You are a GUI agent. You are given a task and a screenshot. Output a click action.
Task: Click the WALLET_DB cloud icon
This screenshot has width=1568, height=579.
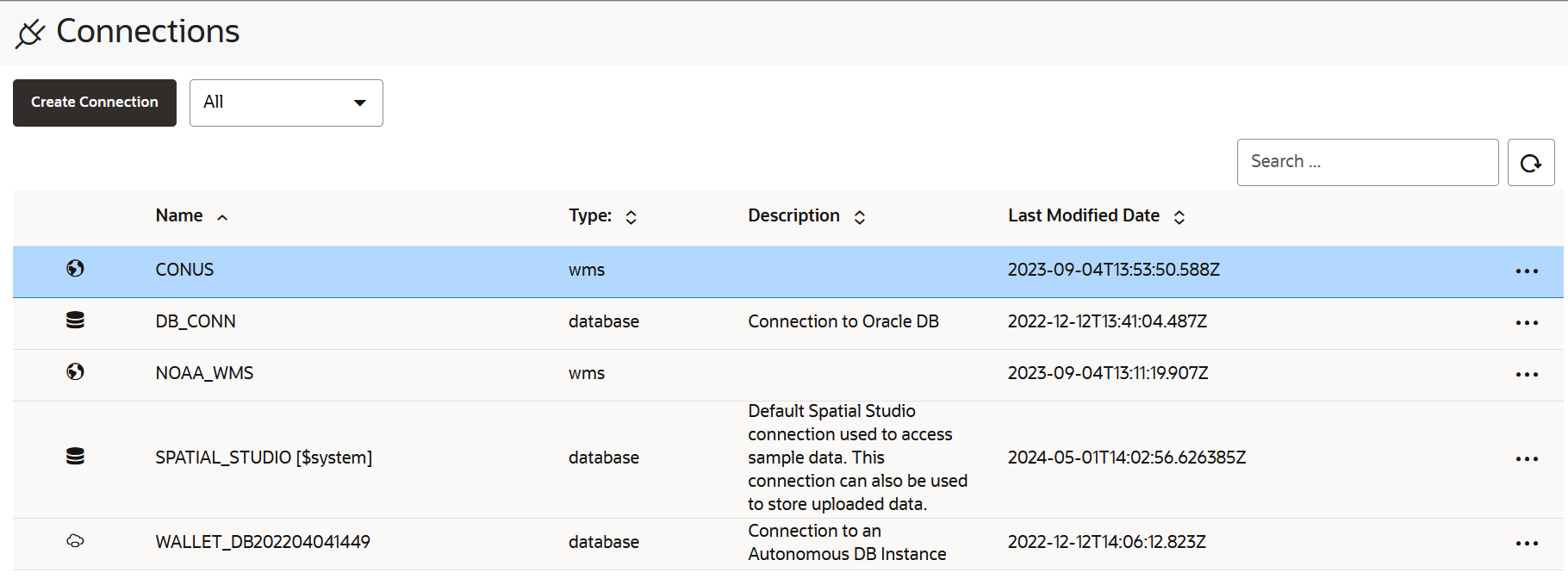click(x=76, y=541)
